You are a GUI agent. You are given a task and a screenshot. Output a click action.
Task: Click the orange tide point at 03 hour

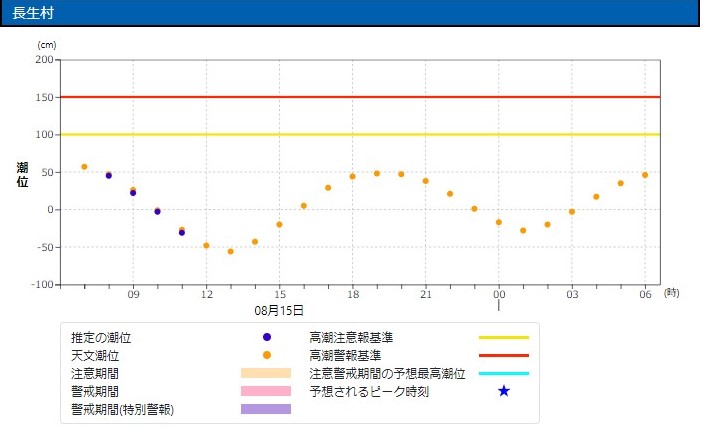(572, 212)
